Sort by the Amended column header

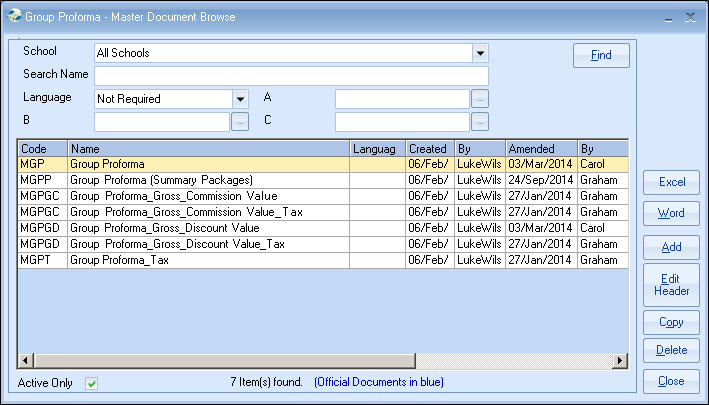[x=540, y=149]
